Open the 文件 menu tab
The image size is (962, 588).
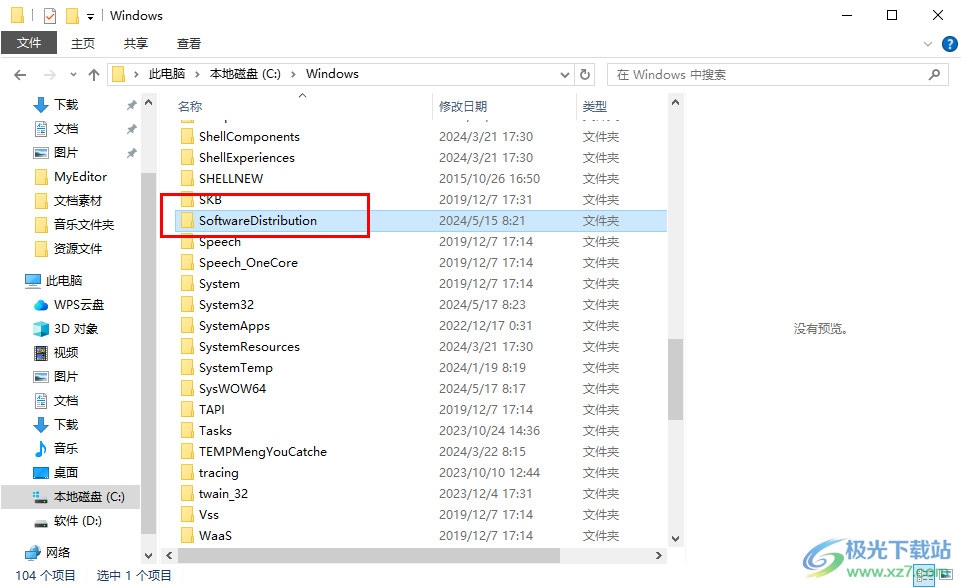29,43
